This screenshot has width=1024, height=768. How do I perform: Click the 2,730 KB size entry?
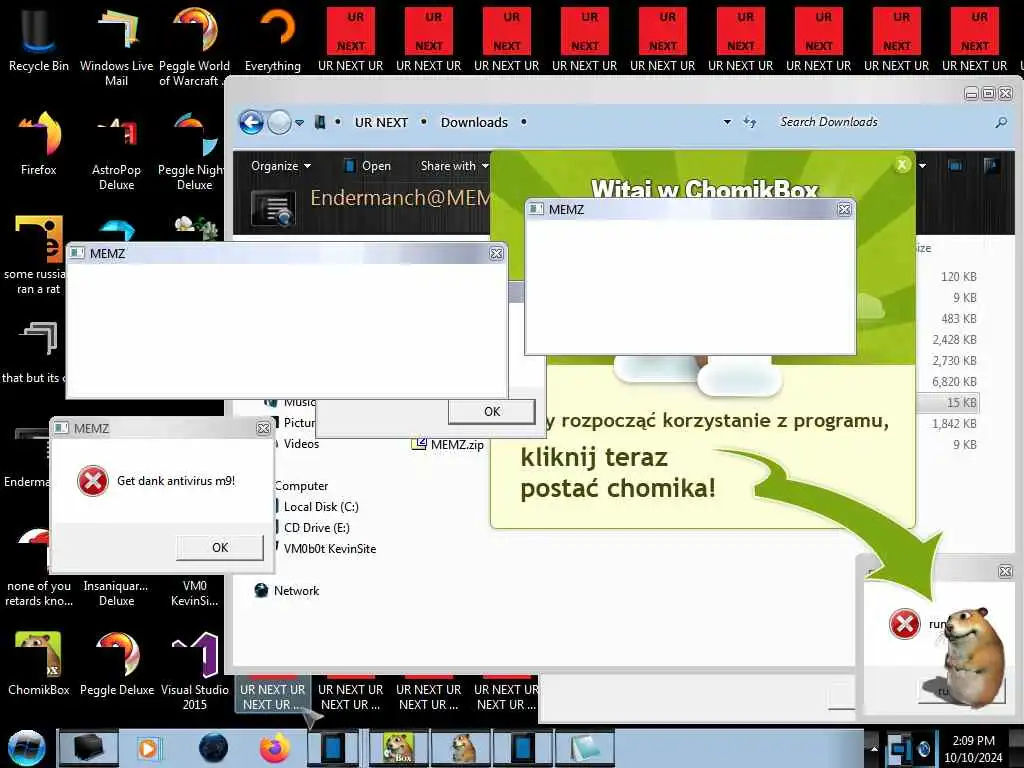954,360
